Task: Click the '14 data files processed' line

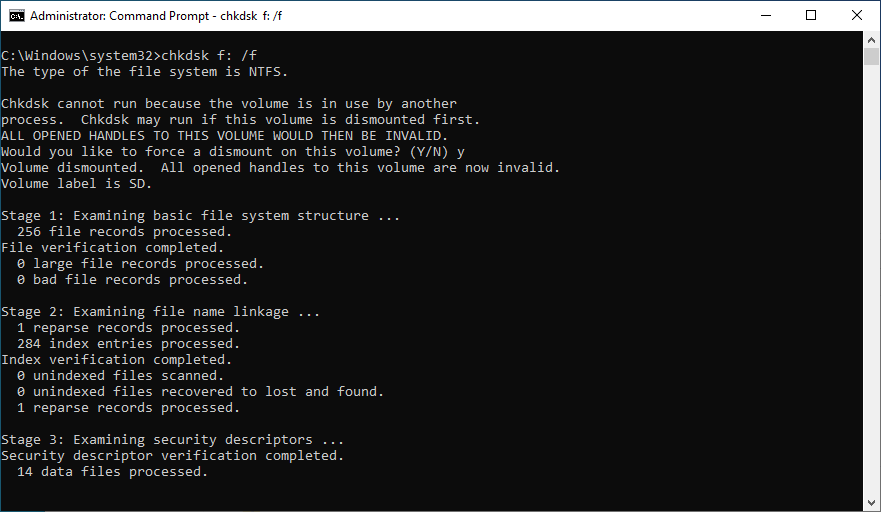Action: [x=112, y=472]
